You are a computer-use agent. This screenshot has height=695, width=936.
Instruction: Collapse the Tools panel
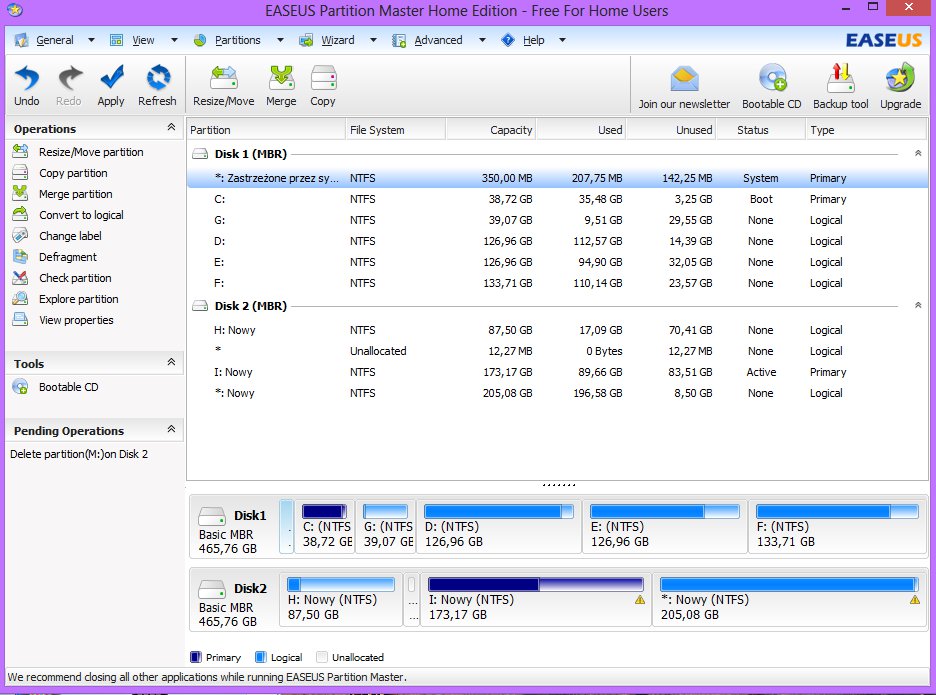(x=171, y=362)
